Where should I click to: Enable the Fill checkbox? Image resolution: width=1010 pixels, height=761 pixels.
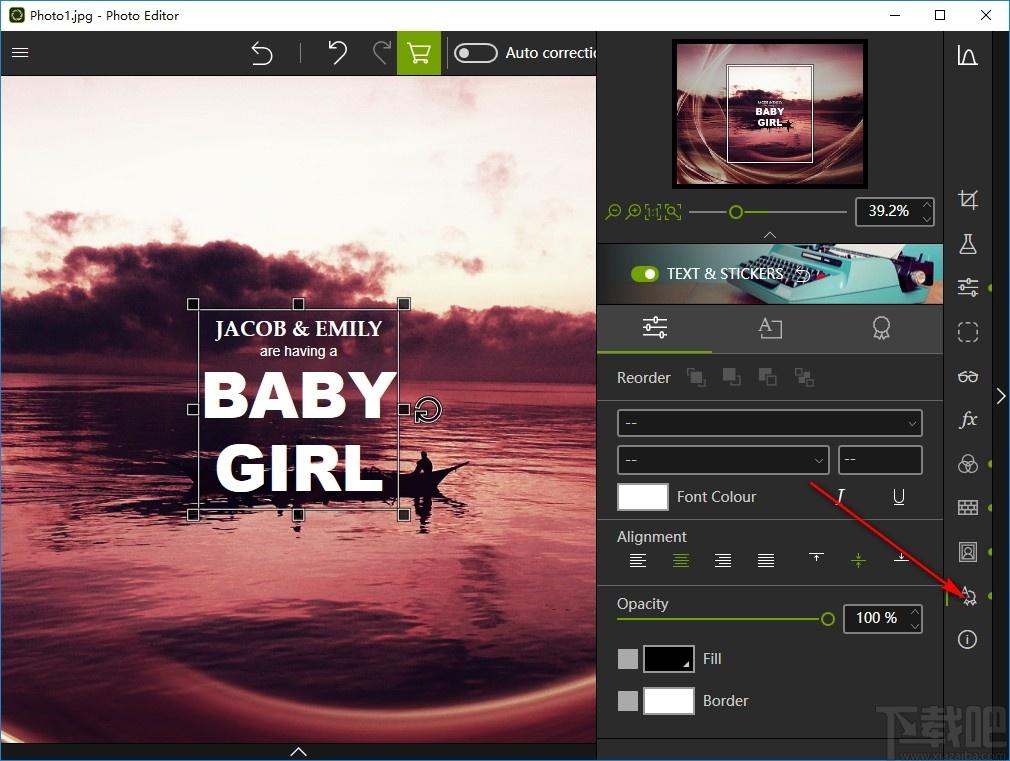tap(628, 659)
